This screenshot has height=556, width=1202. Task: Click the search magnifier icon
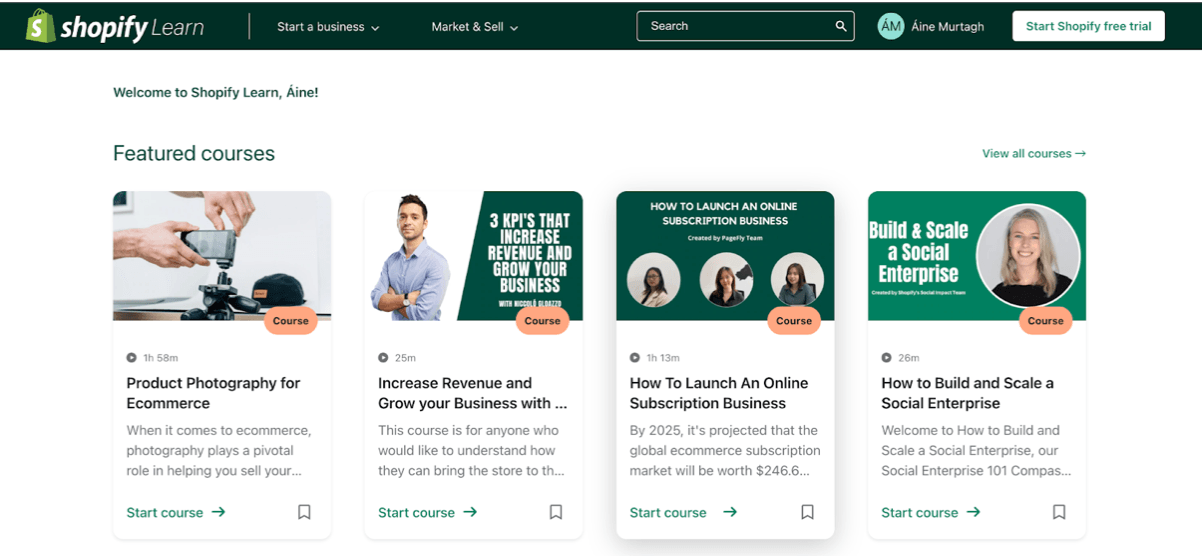coord(841,26)
